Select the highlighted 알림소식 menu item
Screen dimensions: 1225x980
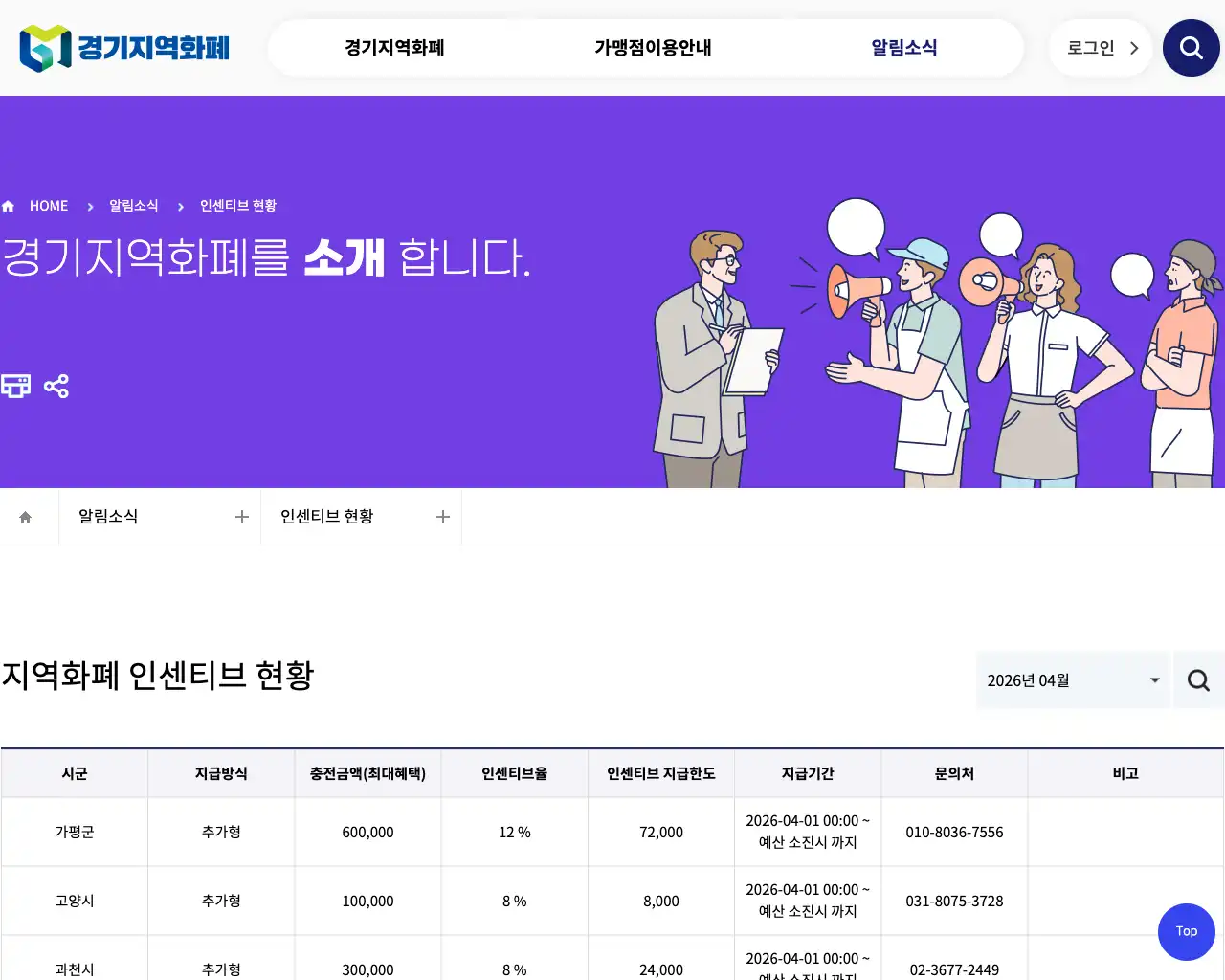903,47
